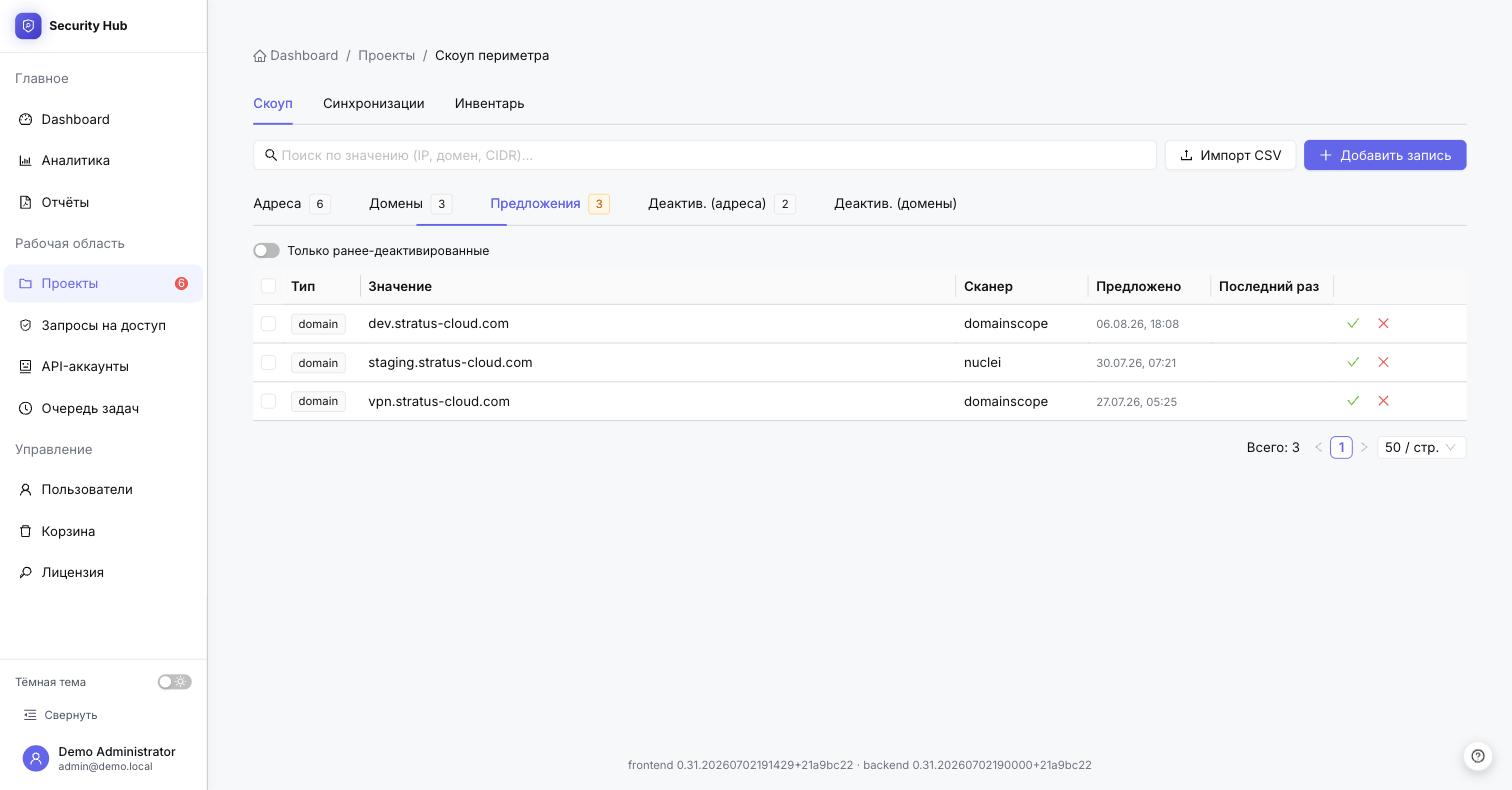Open the Домены sub-tab
Viewport: 1512px width, 790px height.
point(411,204)
